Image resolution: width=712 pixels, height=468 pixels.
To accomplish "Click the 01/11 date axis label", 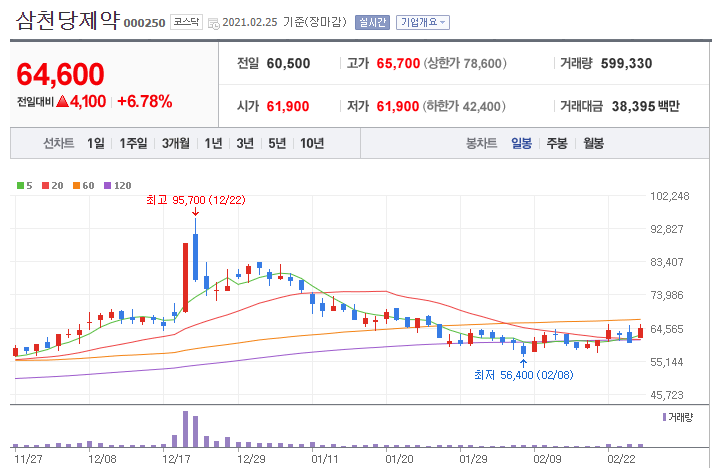I will click(x=325, y=459).
